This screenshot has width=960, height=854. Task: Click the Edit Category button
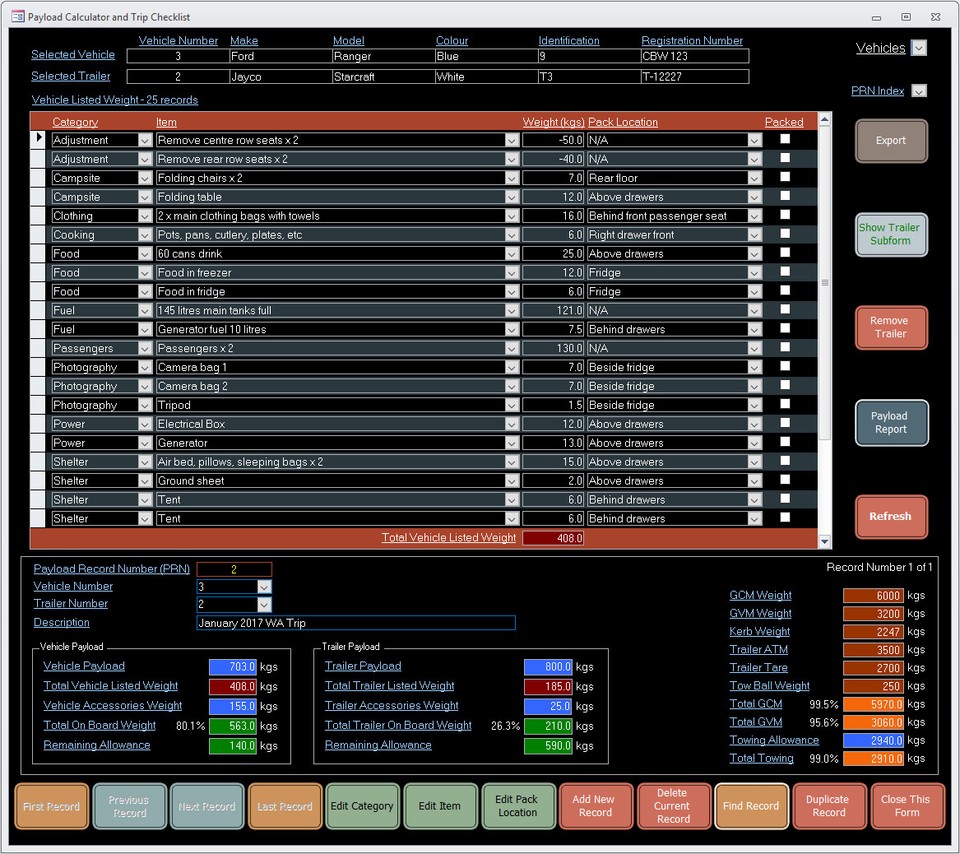pyautogui.click(x=362, y=806)
